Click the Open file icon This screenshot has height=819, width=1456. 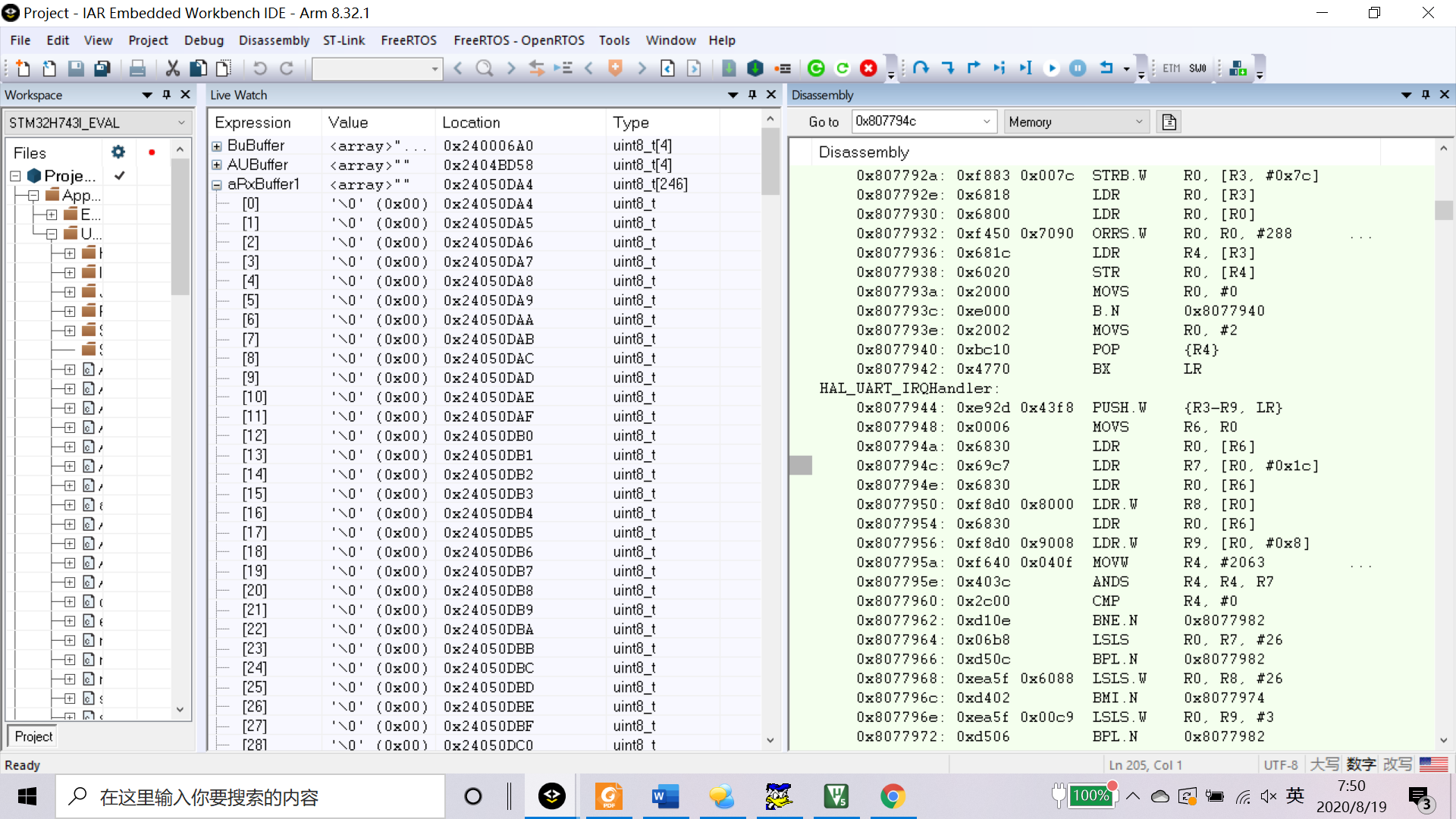(49, 68)
